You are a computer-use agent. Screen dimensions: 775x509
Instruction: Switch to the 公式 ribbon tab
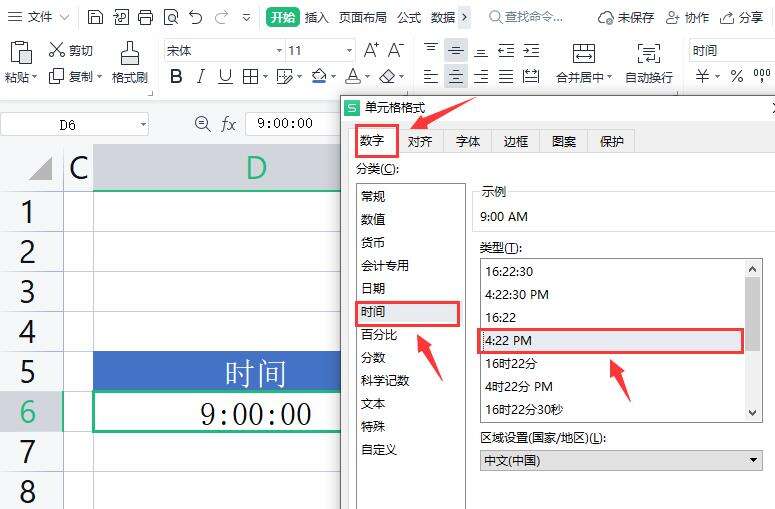pyautogui.click(x=409, y=17)
